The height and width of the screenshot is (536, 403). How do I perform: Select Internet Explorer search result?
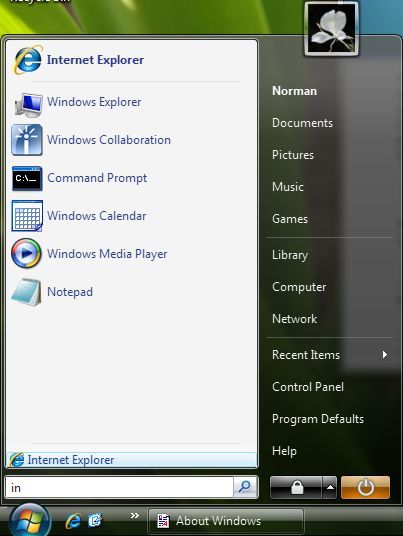coord(131,460)
